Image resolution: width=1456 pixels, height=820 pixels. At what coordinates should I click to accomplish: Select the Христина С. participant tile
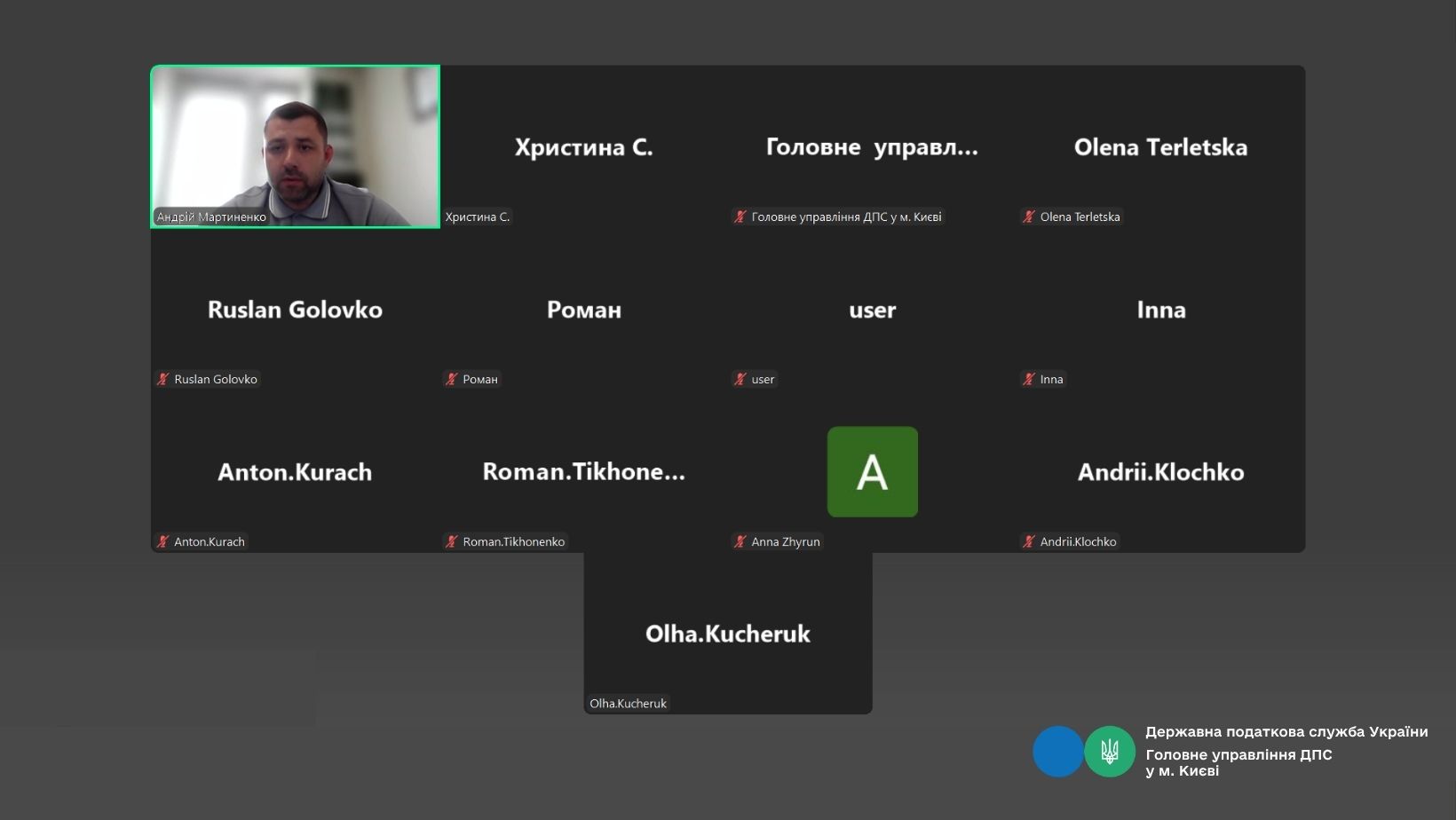(584, 146)
